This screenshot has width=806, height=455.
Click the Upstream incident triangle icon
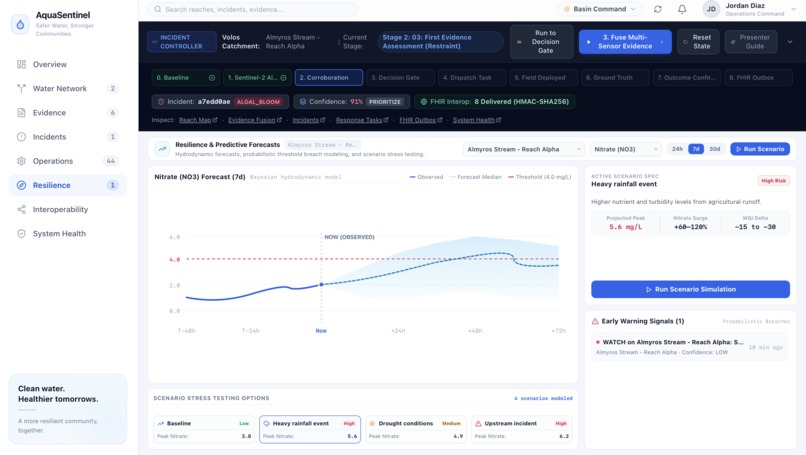[x=478, y=424]
